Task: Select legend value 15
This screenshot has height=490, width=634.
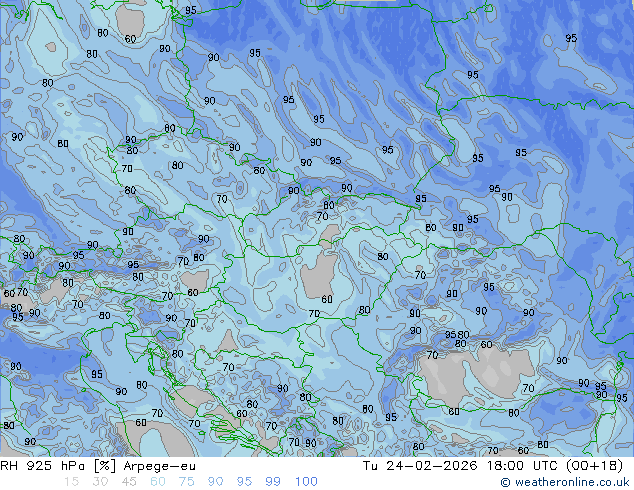Action: [x=72, y=482]
